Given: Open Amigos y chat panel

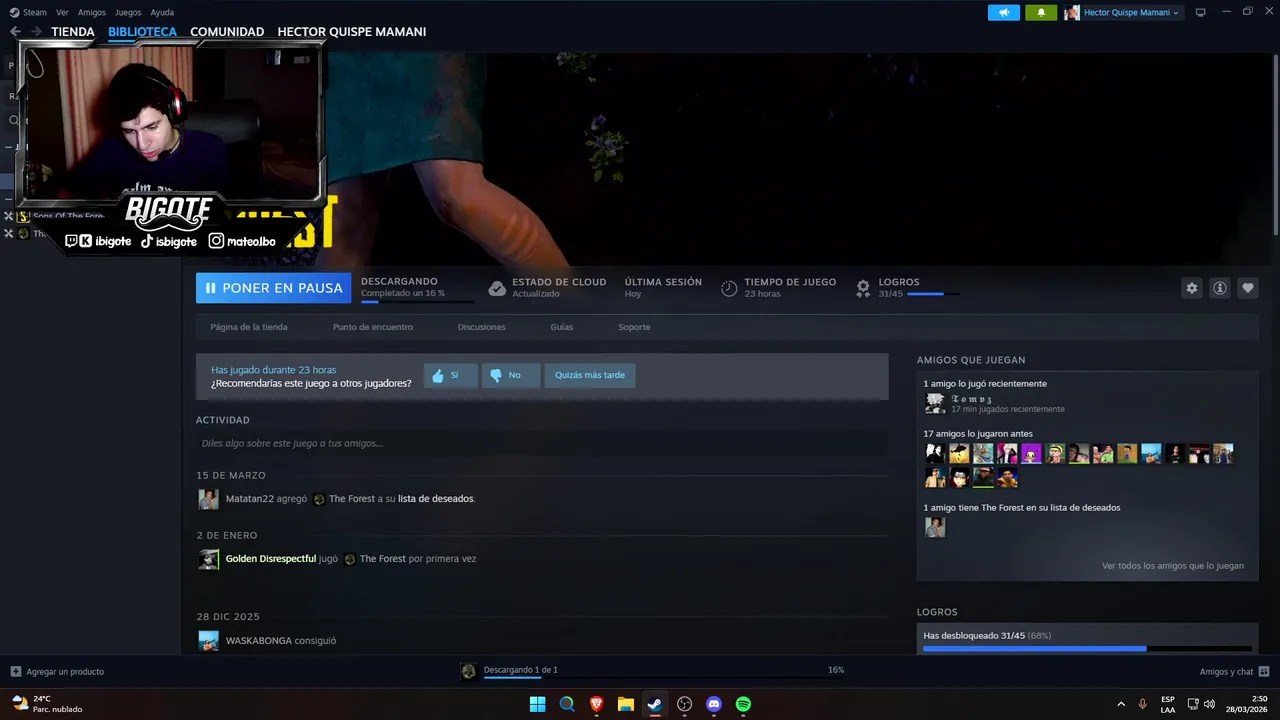Looking at the screenshot, I should coord(1234,671).
